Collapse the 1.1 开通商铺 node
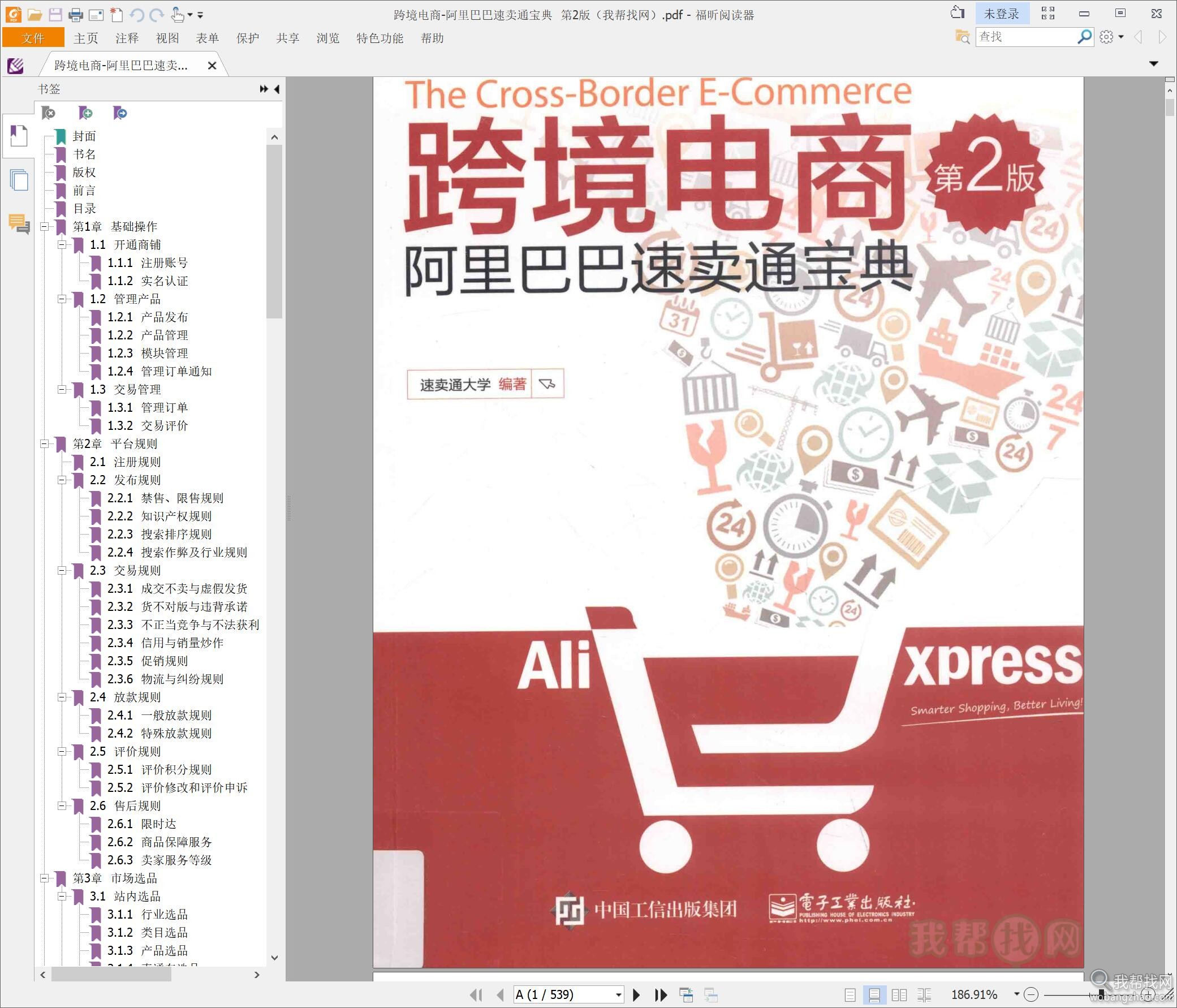 pyautogui.click(x=62, y=245)
